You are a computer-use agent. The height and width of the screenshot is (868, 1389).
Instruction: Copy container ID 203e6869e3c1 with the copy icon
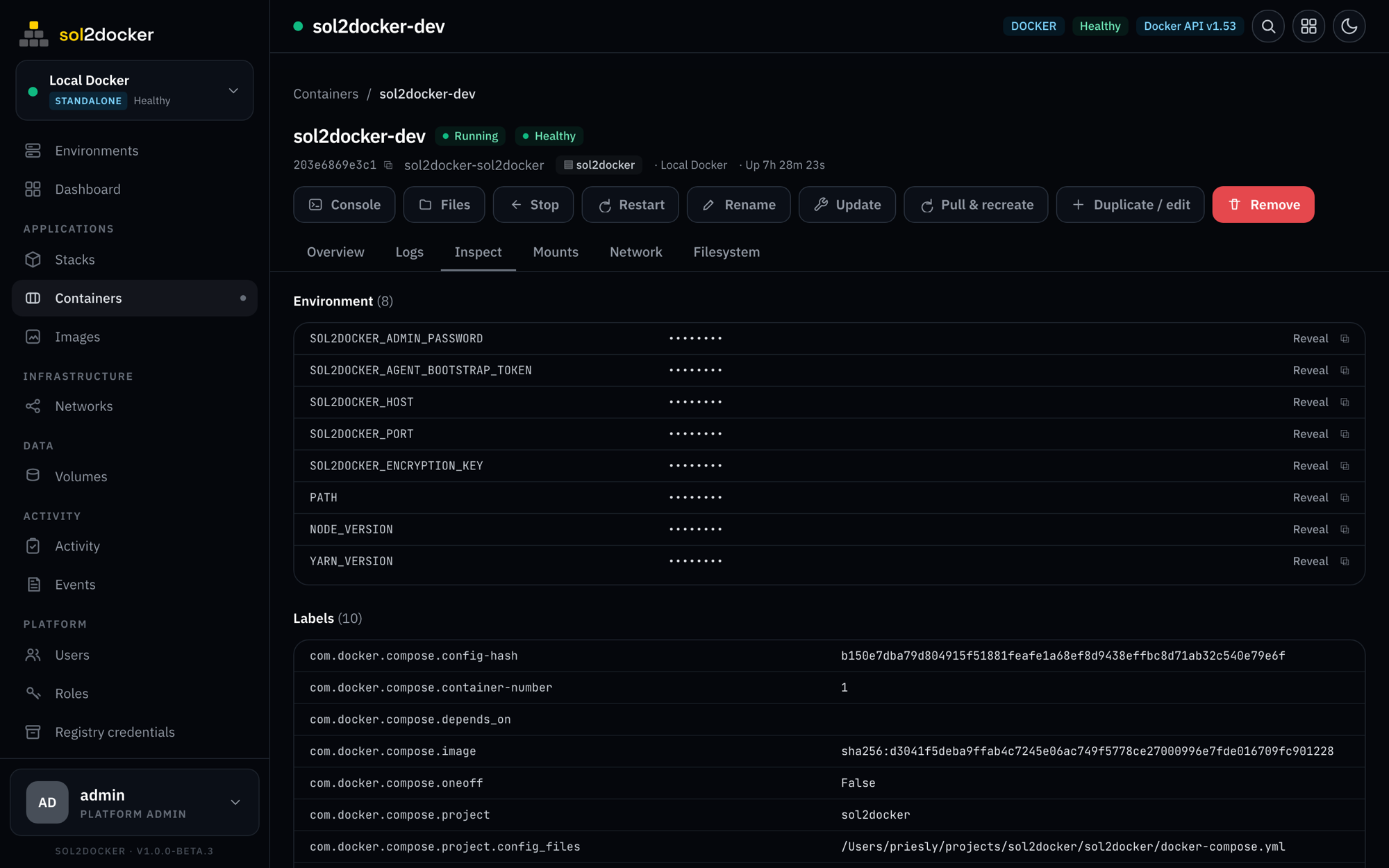[388, 165]
